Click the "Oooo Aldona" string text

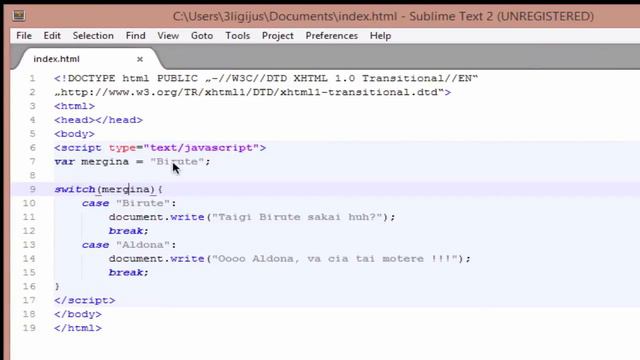click(337, 259)
